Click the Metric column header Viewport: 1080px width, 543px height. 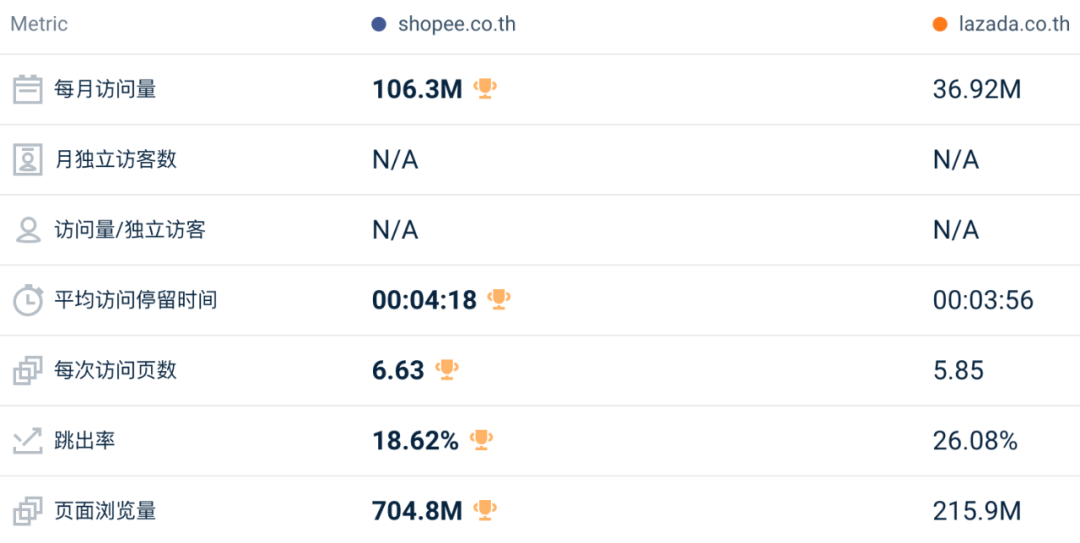[x=39, y=24]
